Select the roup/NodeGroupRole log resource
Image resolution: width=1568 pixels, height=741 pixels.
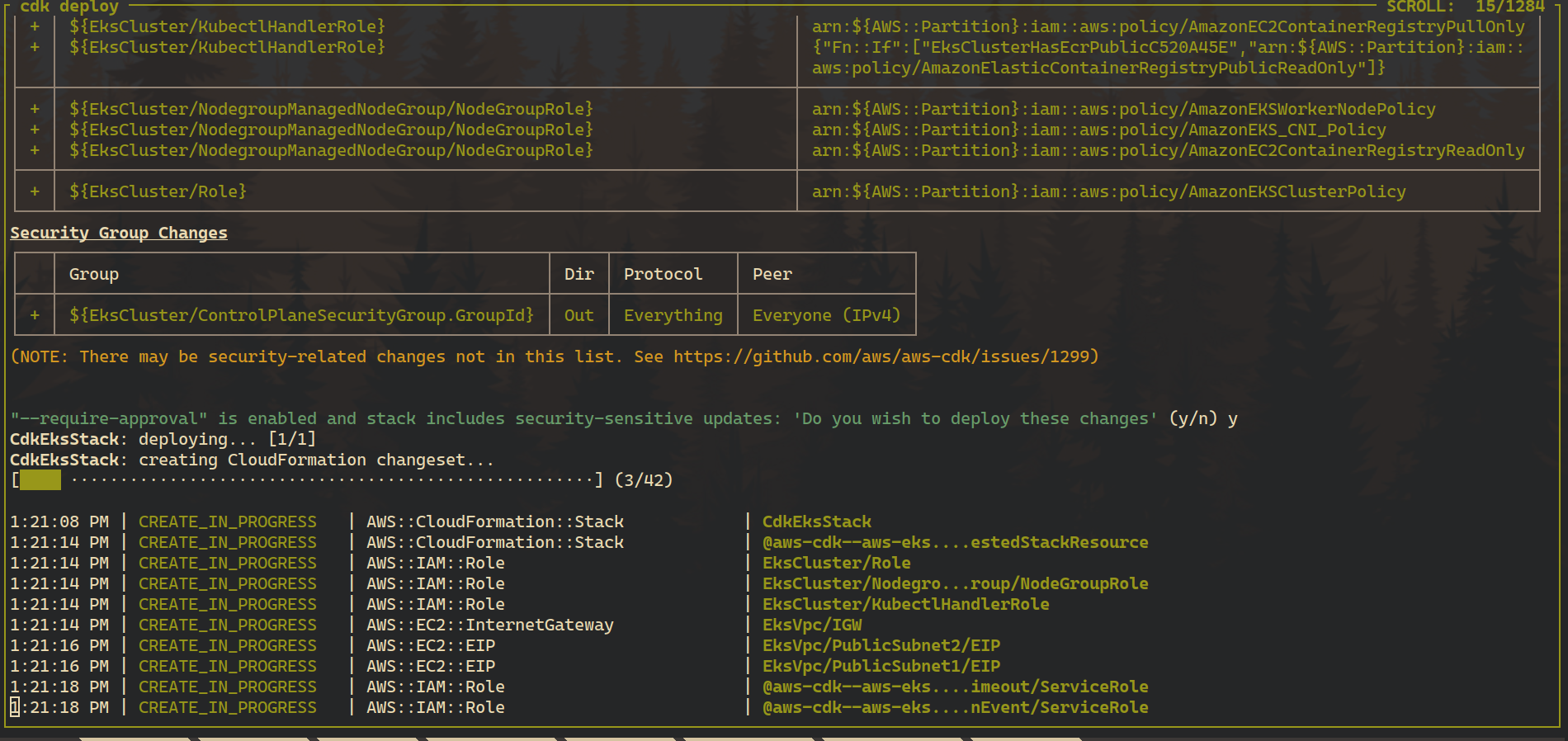956,583
